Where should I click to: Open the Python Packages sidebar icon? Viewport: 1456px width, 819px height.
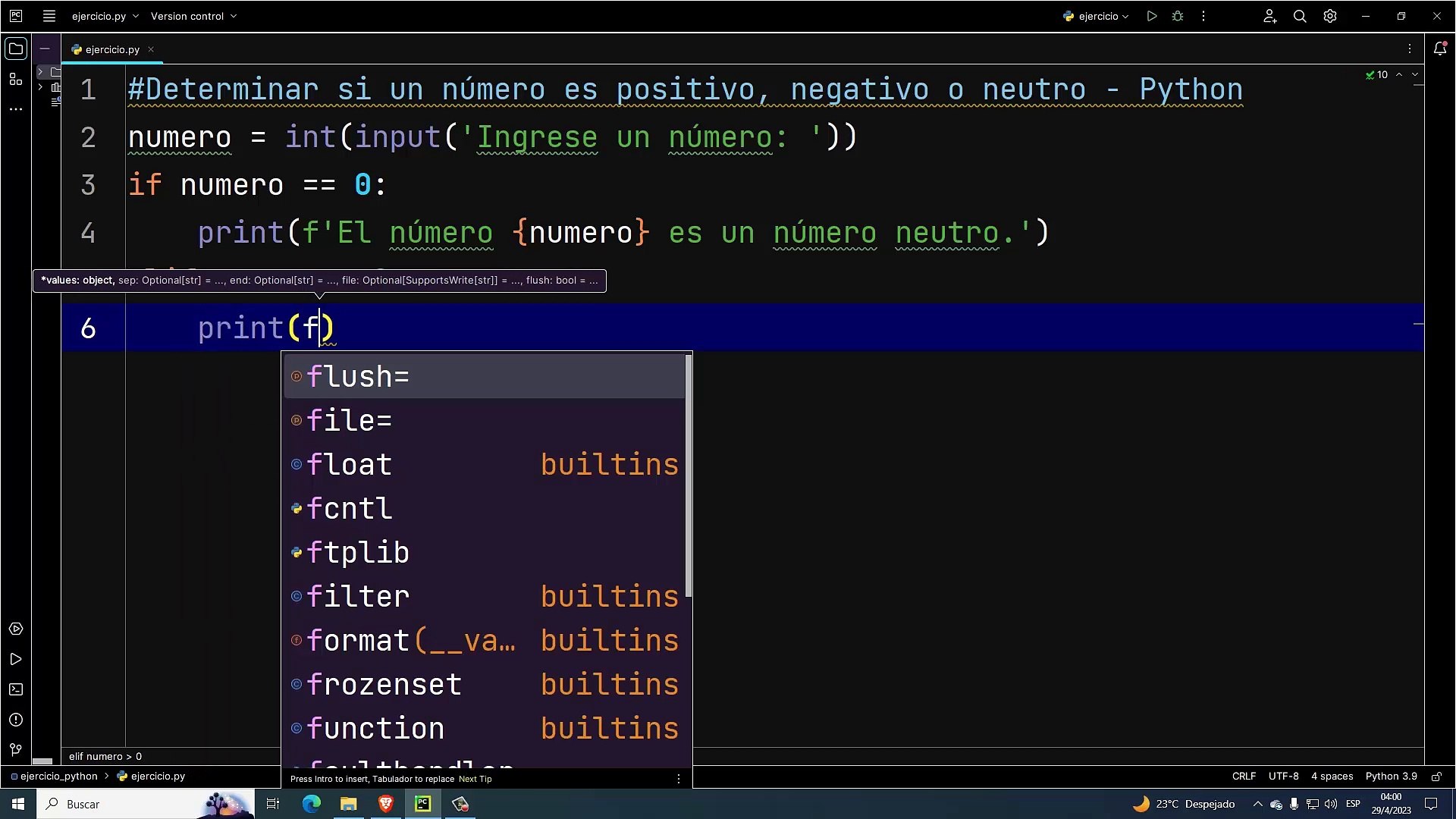15,629
